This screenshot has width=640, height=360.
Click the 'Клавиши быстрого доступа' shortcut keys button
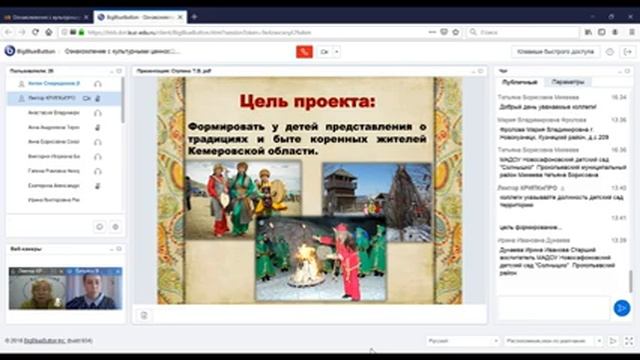pyautogui.click(x=555, y=52)
